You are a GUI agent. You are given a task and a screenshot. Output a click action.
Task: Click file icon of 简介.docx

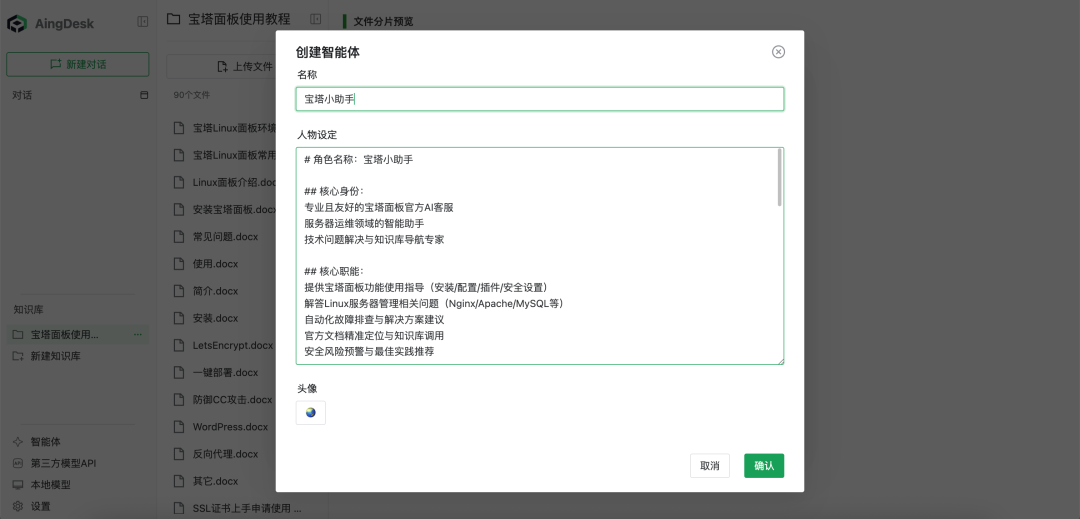point(179,291)
